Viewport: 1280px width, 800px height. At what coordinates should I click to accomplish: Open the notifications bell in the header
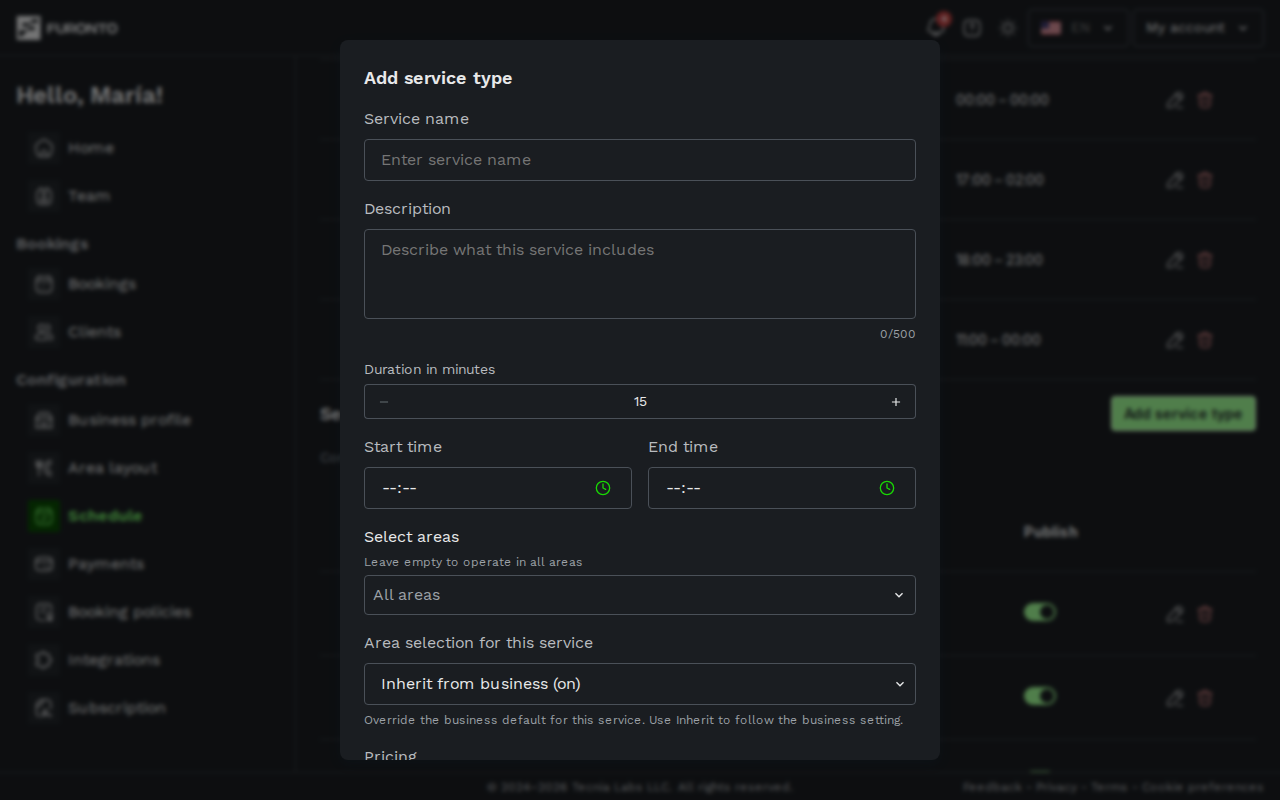point(936,28)
